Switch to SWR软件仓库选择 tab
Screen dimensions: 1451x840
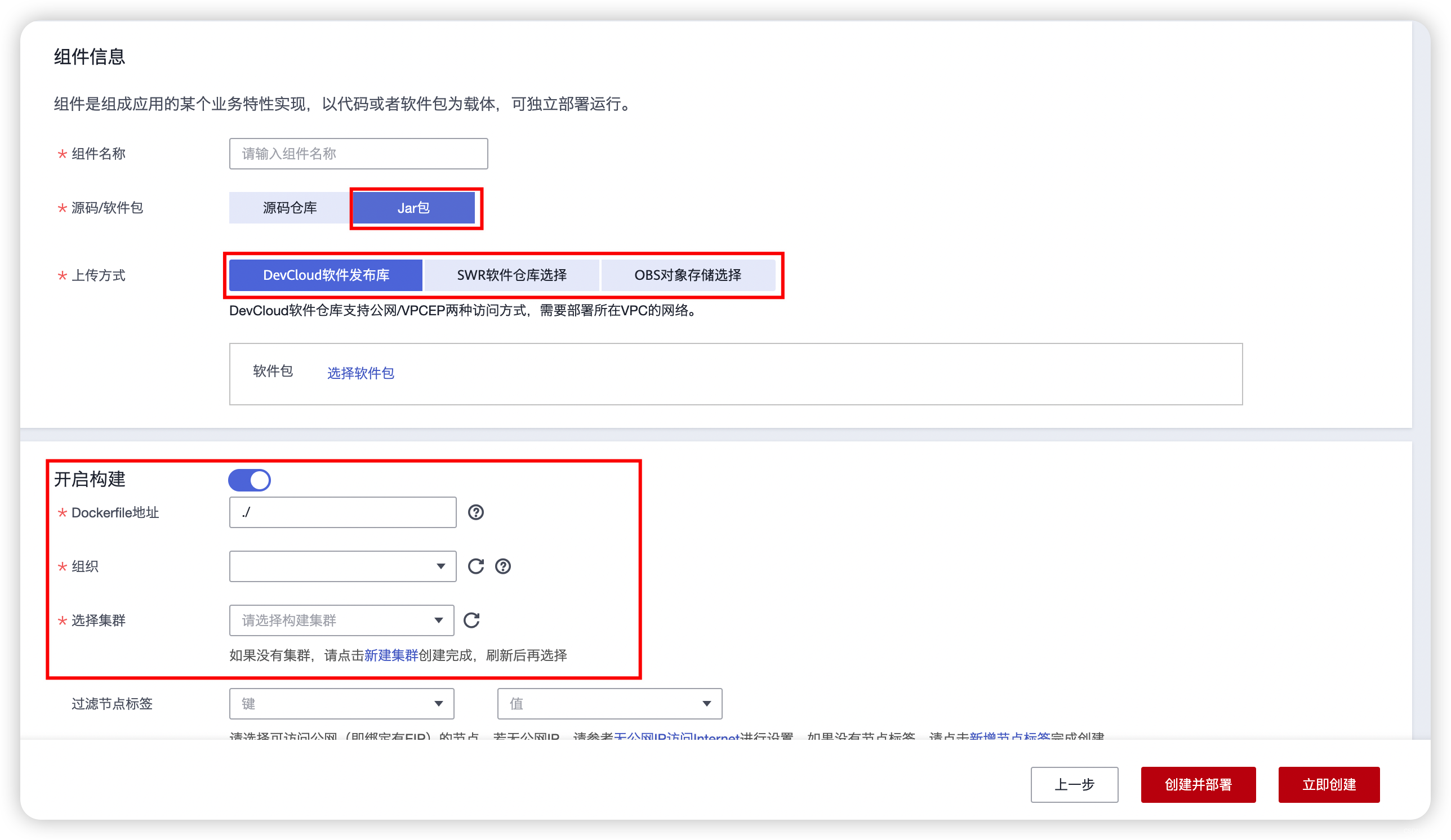coord(511,275)
